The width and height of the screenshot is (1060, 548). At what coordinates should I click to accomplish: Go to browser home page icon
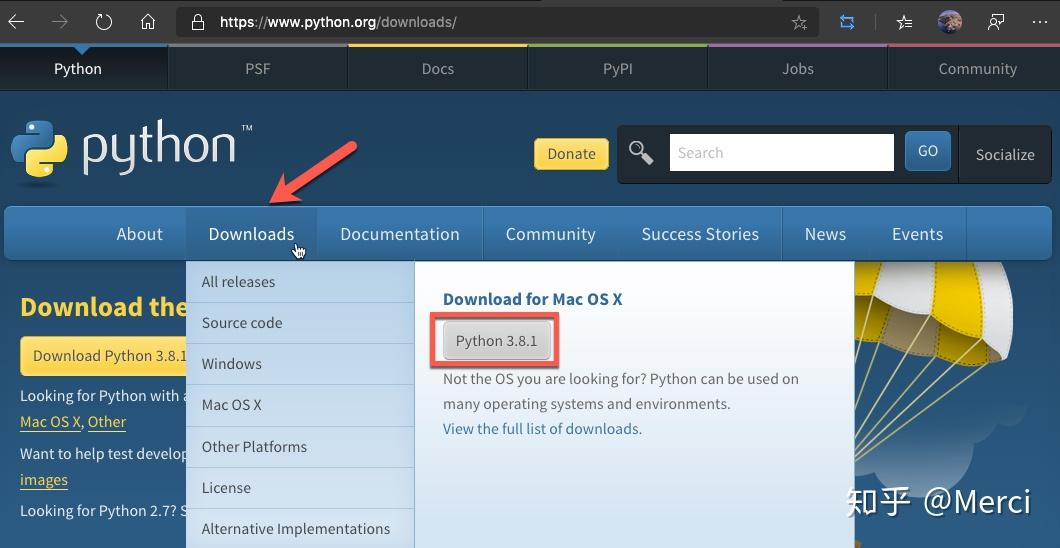[x=148, y=22]
